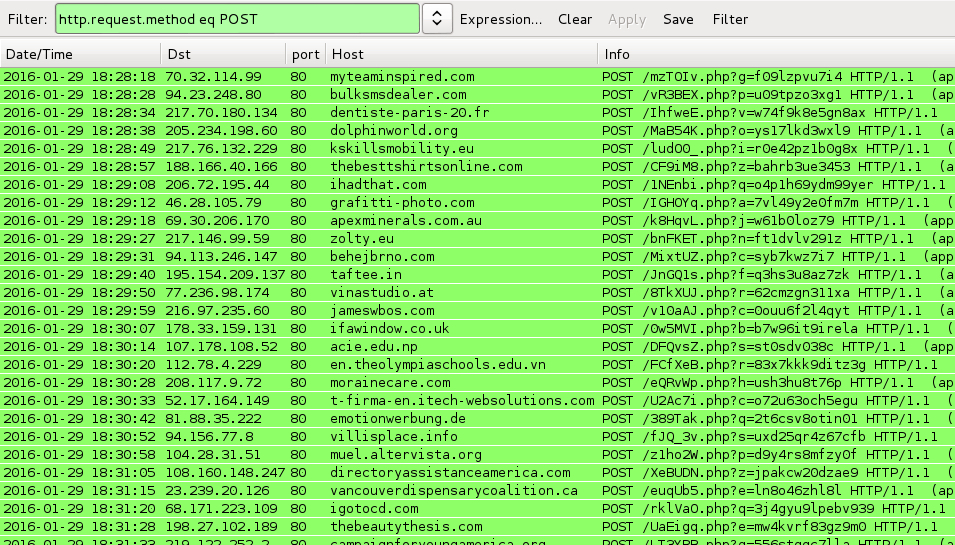The width and height of the screenshot is (955, 545).
Task: Select the packet row for dolphinworld.org
Action: (x=394, y=130)
